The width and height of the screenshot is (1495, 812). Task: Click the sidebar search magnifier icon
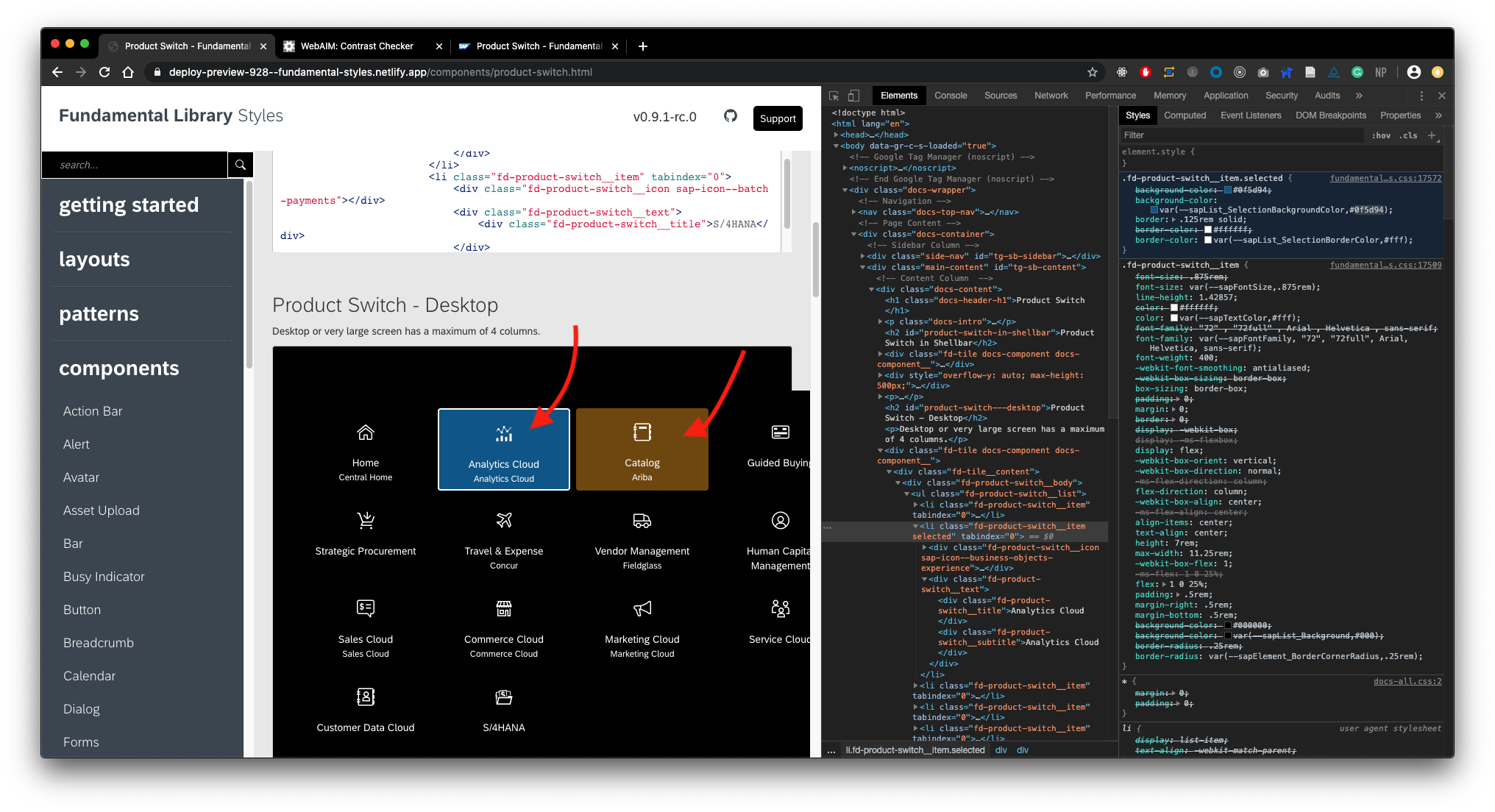pyautogui.click(x=240, y=164)
